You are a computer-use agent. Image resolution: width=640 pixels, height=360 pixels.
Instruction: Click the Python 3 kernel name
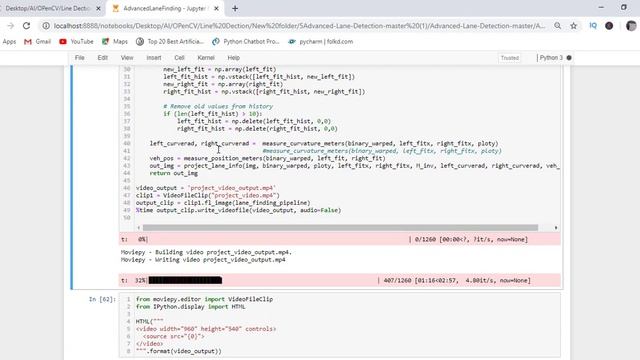point(551,58)
